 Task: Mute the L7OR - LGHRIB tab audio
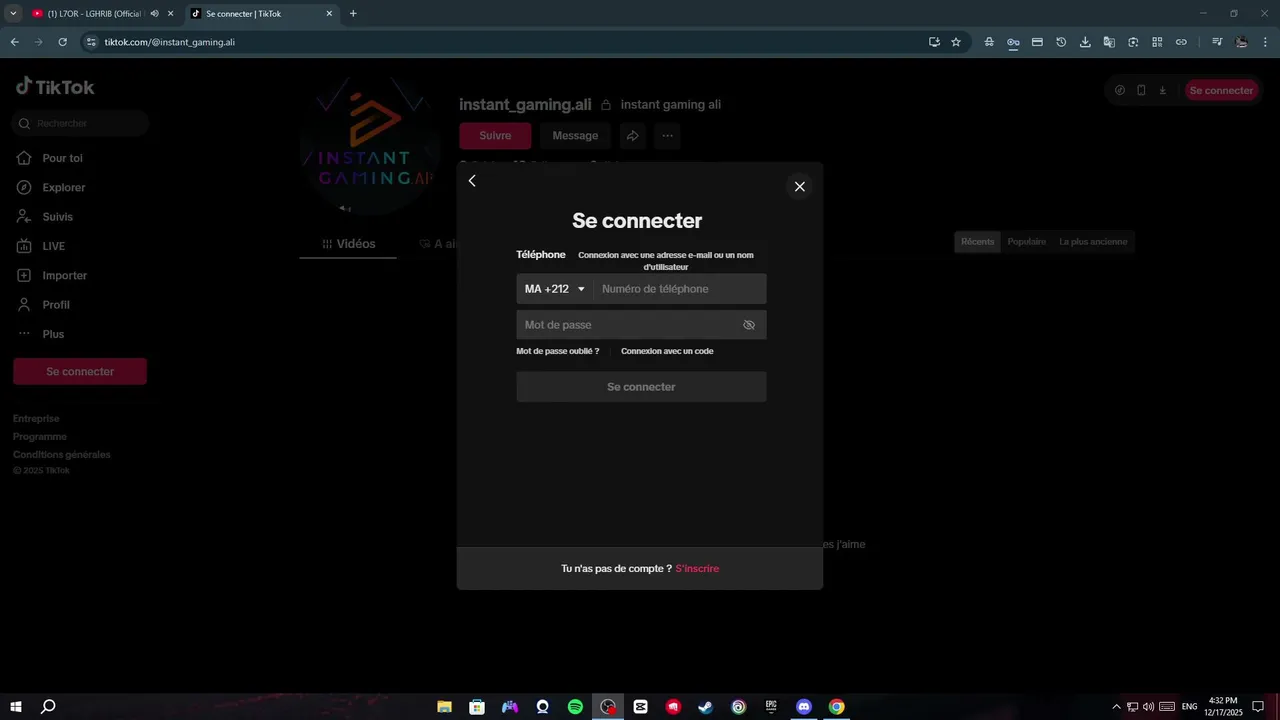pos(154,14)
